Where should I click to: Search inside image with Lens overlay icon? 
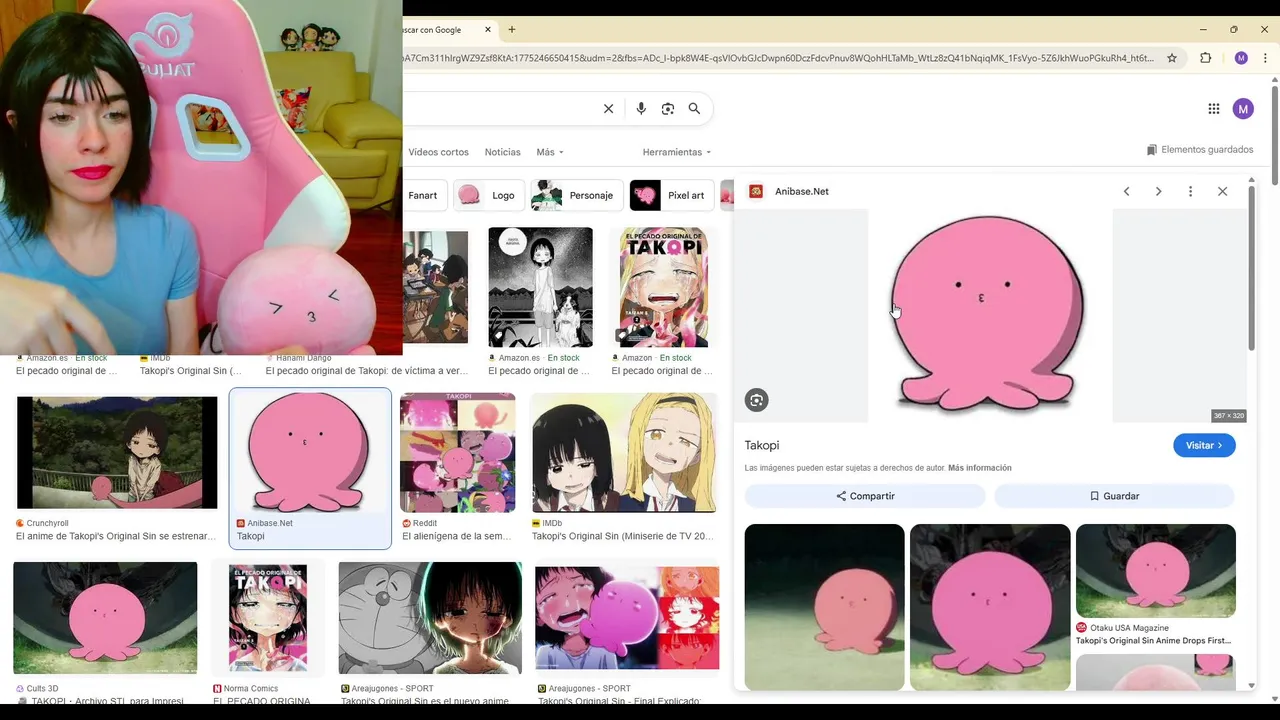point(756,400)
